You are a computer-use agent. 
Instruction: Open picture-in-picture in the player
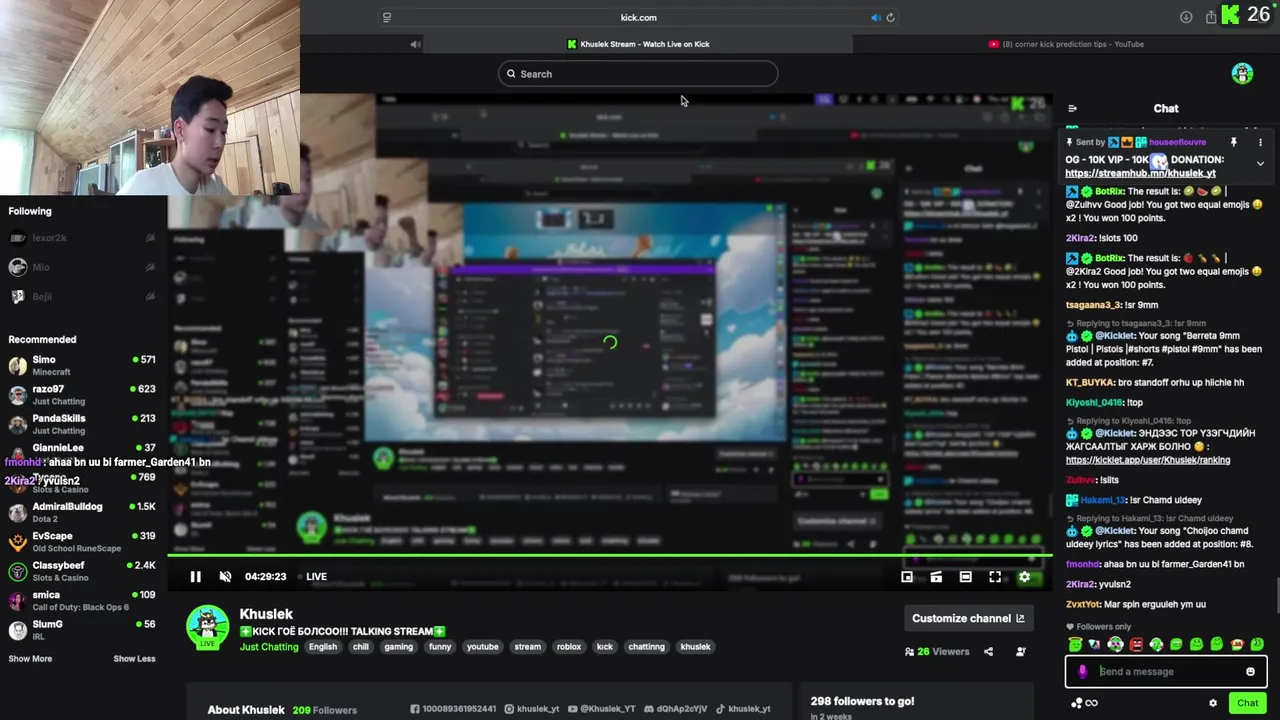(907, 577)
